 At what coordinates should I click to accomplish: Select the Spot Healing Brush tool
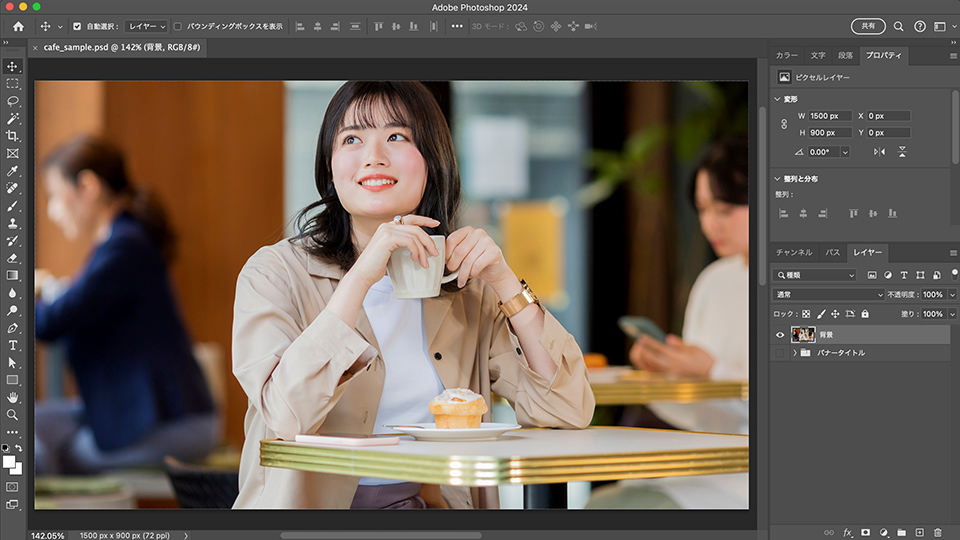tap(12, 188)
